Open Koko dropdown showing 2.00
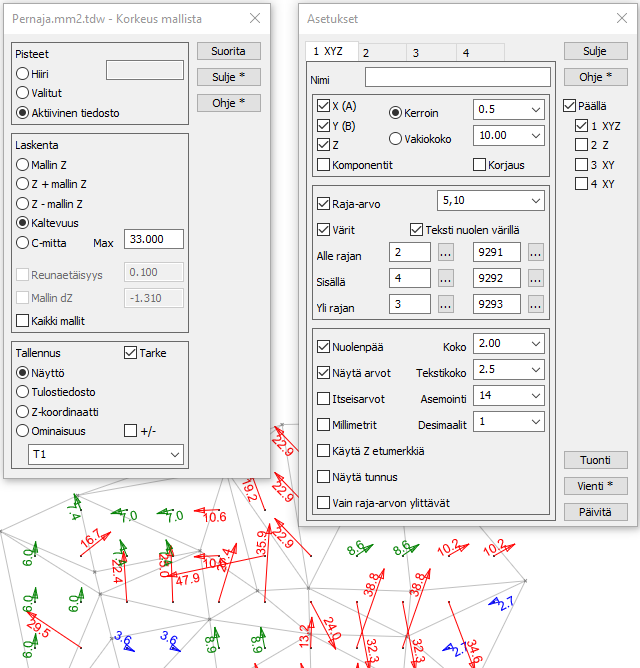Viewport: 640px width, 668px height. [x=509, y=343]
